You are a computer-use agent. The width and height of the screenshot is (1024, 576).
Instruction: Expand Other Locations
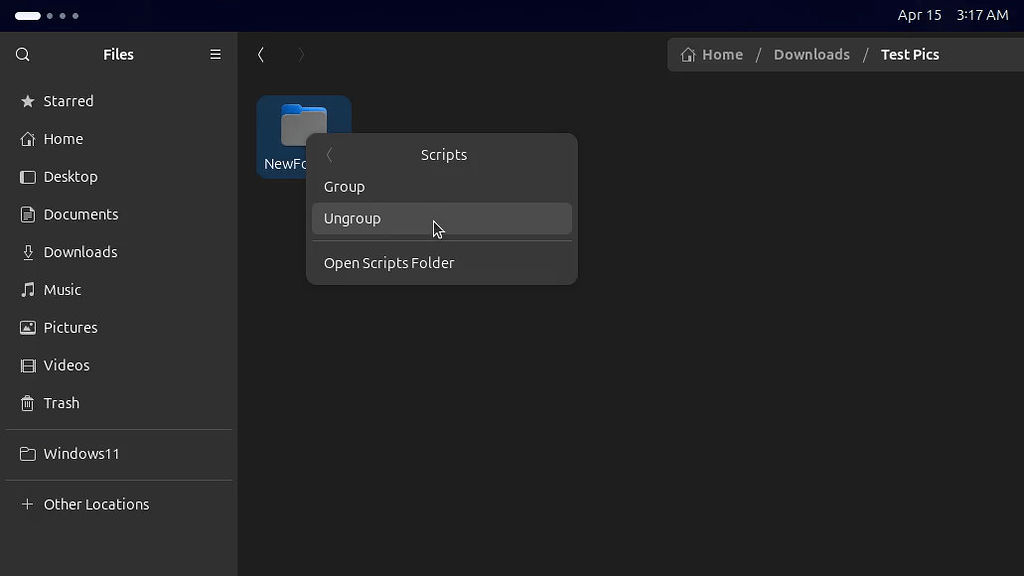[x=96, y=504]
